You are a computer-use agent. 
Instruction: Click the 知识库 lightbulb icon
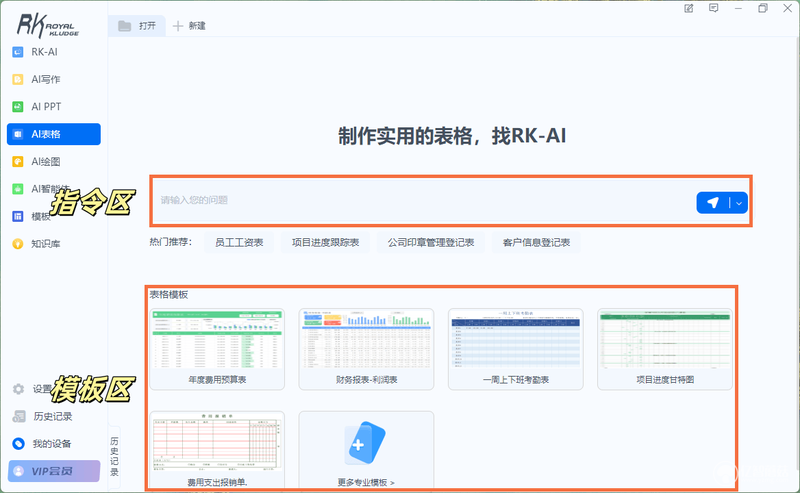pos(18,244)
